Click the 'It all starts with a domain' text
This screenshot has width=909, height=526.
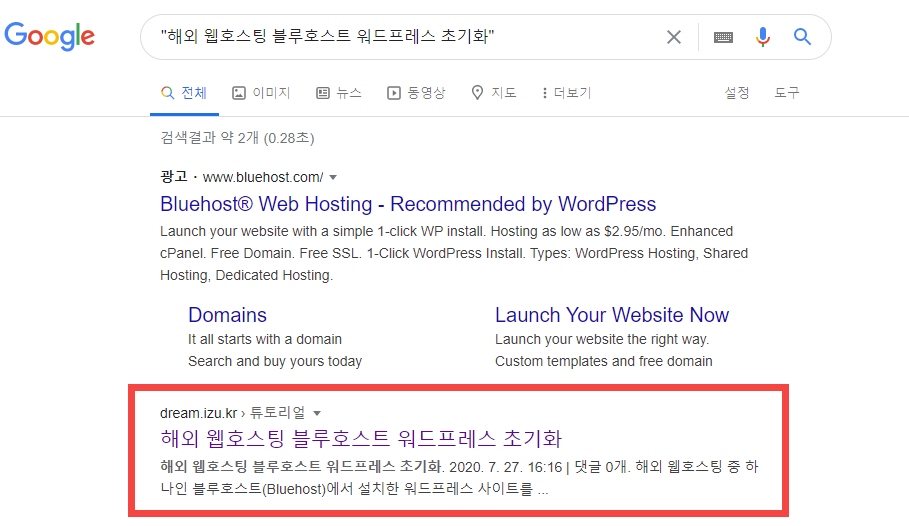pos(265,339)
